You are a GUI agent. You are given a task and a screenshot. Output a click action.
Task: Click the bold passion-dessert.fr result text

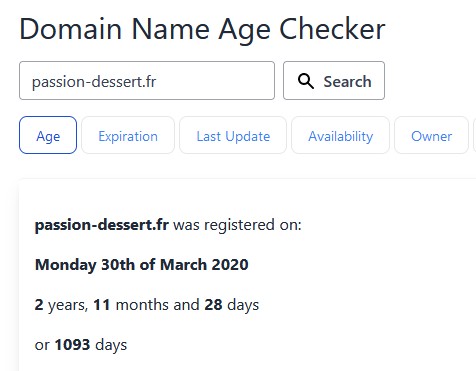pyautogui.click(x=102, y=225)
